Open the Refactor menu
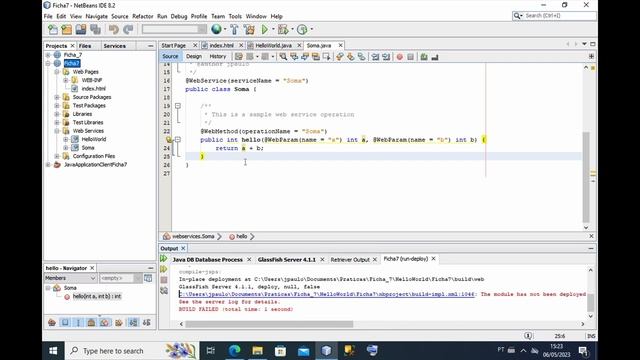The height and width of the screenshot is (360, 640). coord(142,16)
